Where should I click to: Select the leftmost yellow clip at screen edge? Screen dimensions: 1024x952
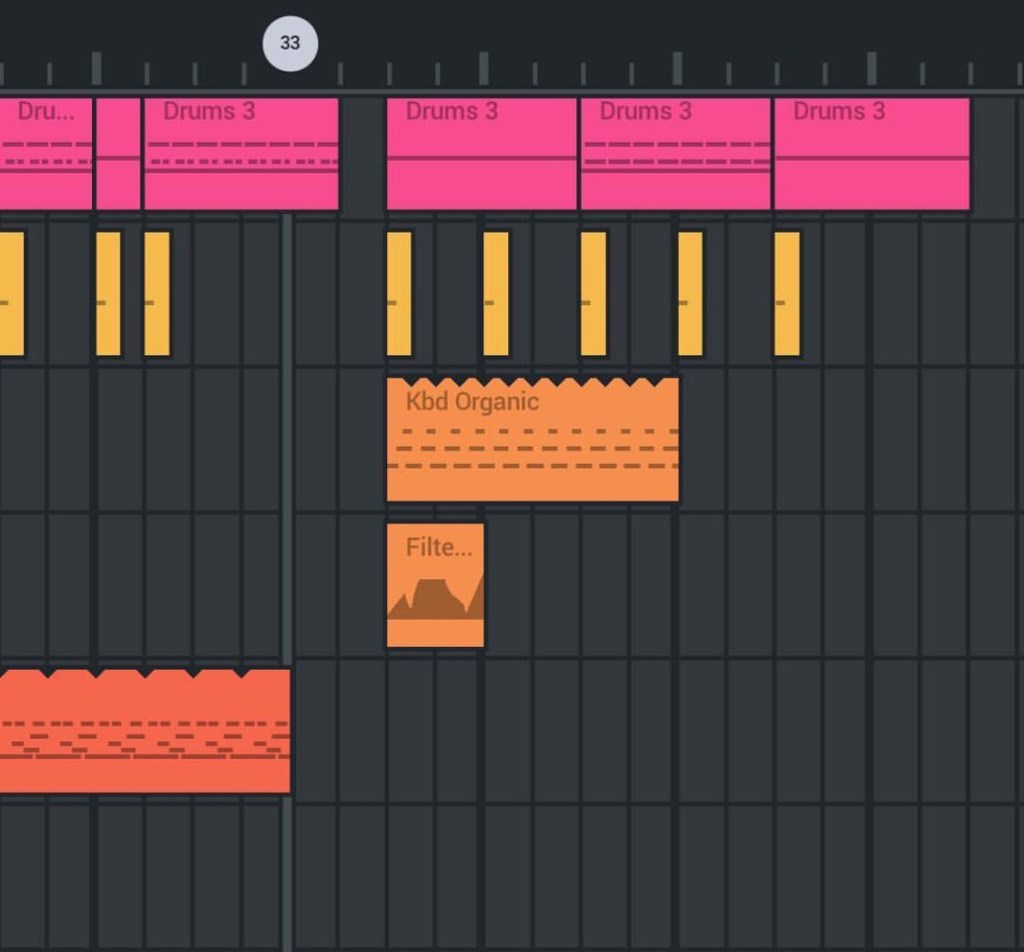pos(11,294)
